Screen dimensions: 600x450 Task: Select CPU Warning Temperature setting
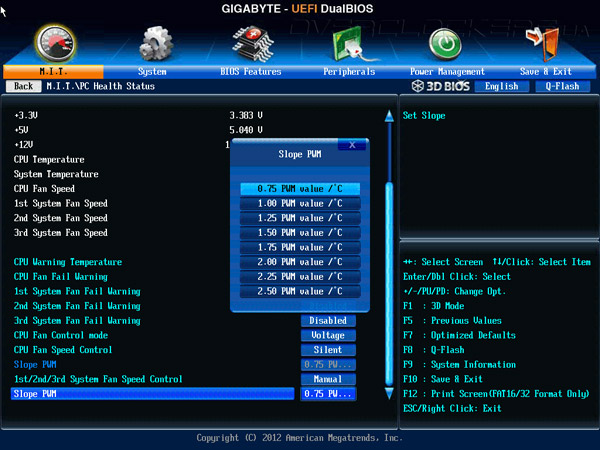(x=68, y=262)
